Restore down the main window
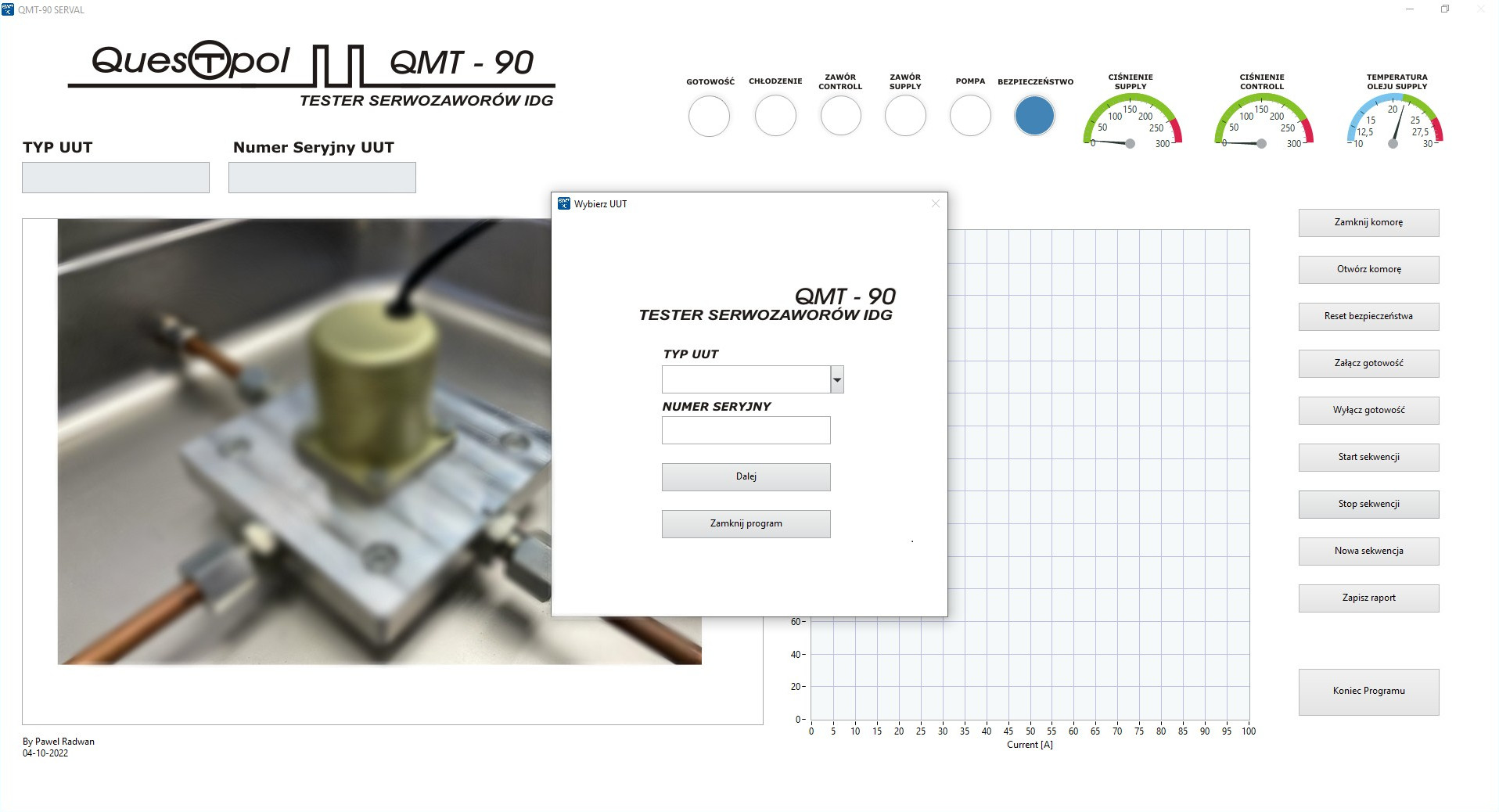 [x=1445, y=9]
